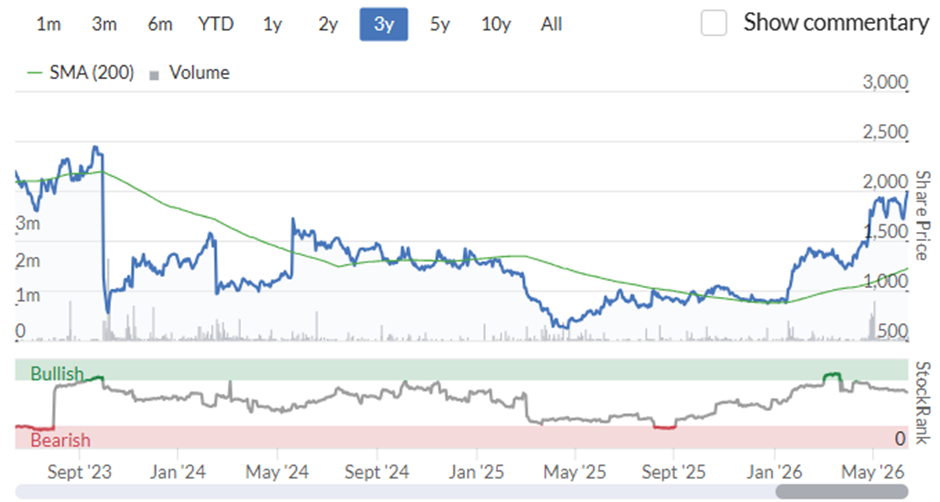Toggle the Volume legend entry

(190, 73)
